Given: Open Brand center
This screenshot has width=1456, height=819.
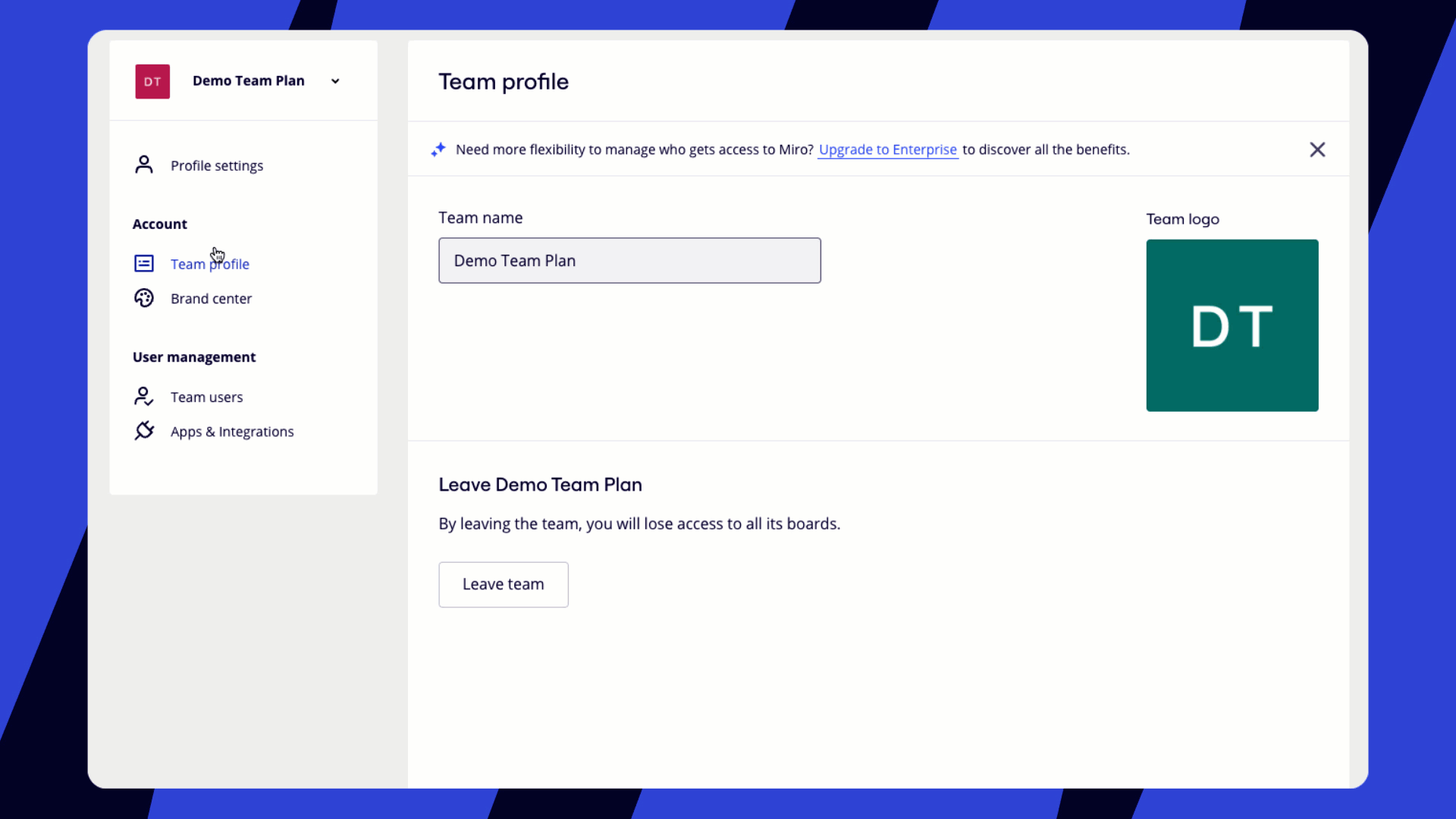Looking at the screenshot, I should (x=211, y=299).
